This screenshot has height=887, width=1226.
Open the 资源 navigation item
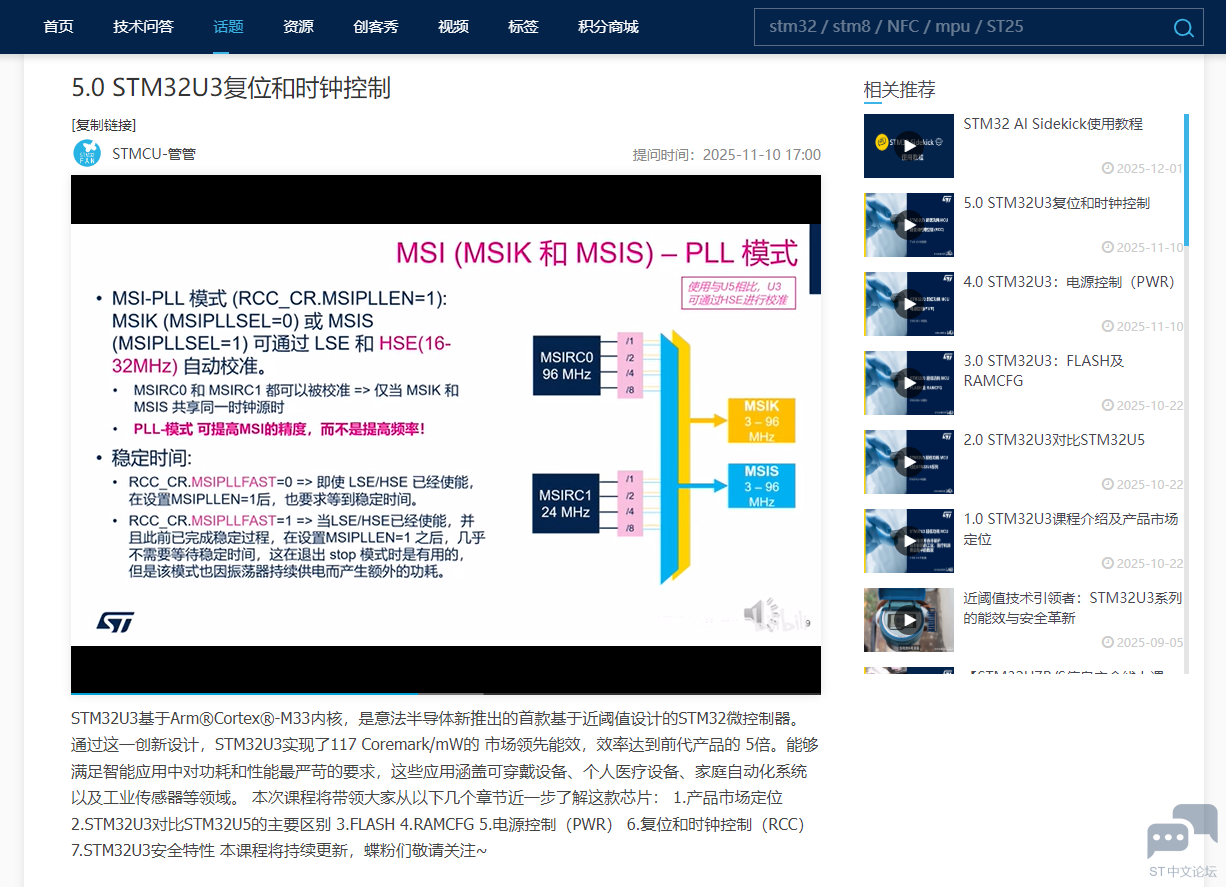point(298,26)
